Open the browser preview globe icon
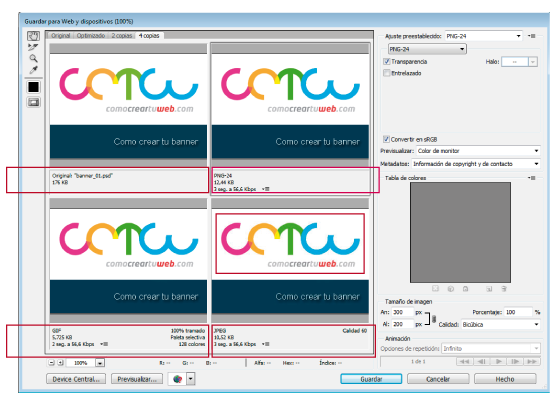 [178, 379]
